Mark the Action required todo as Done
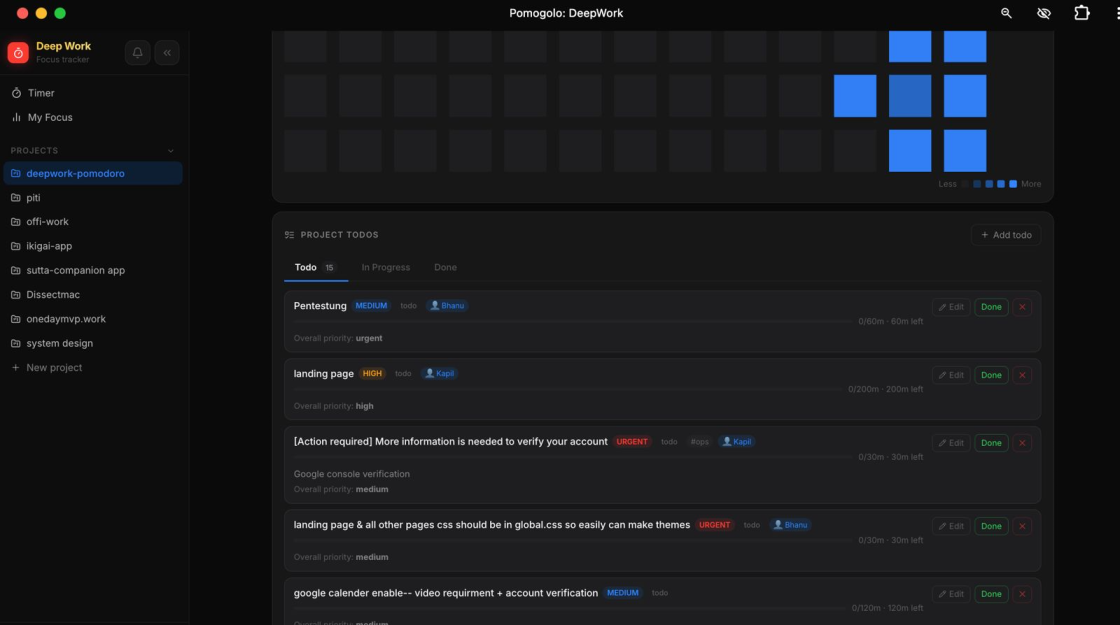The height and width of the screenshot is (625, 1120). [991, 443]
